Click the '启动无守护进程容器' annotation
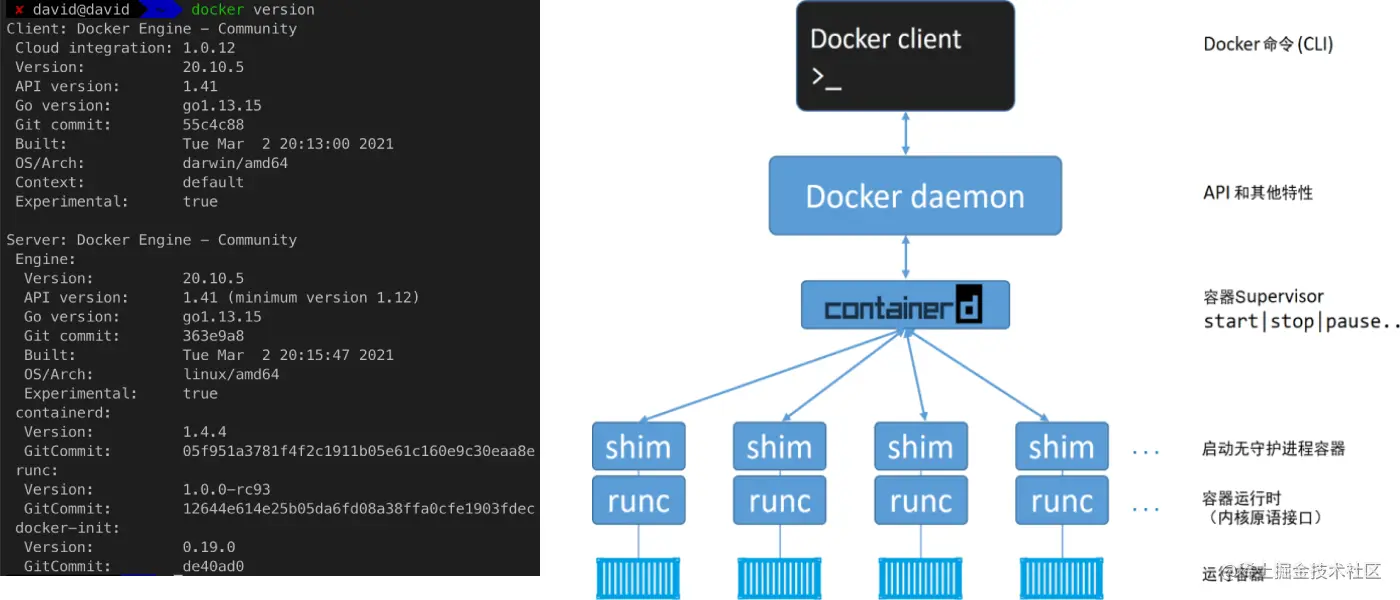The height and width of the screenshot is (600, 1400). coord(1273,449)
